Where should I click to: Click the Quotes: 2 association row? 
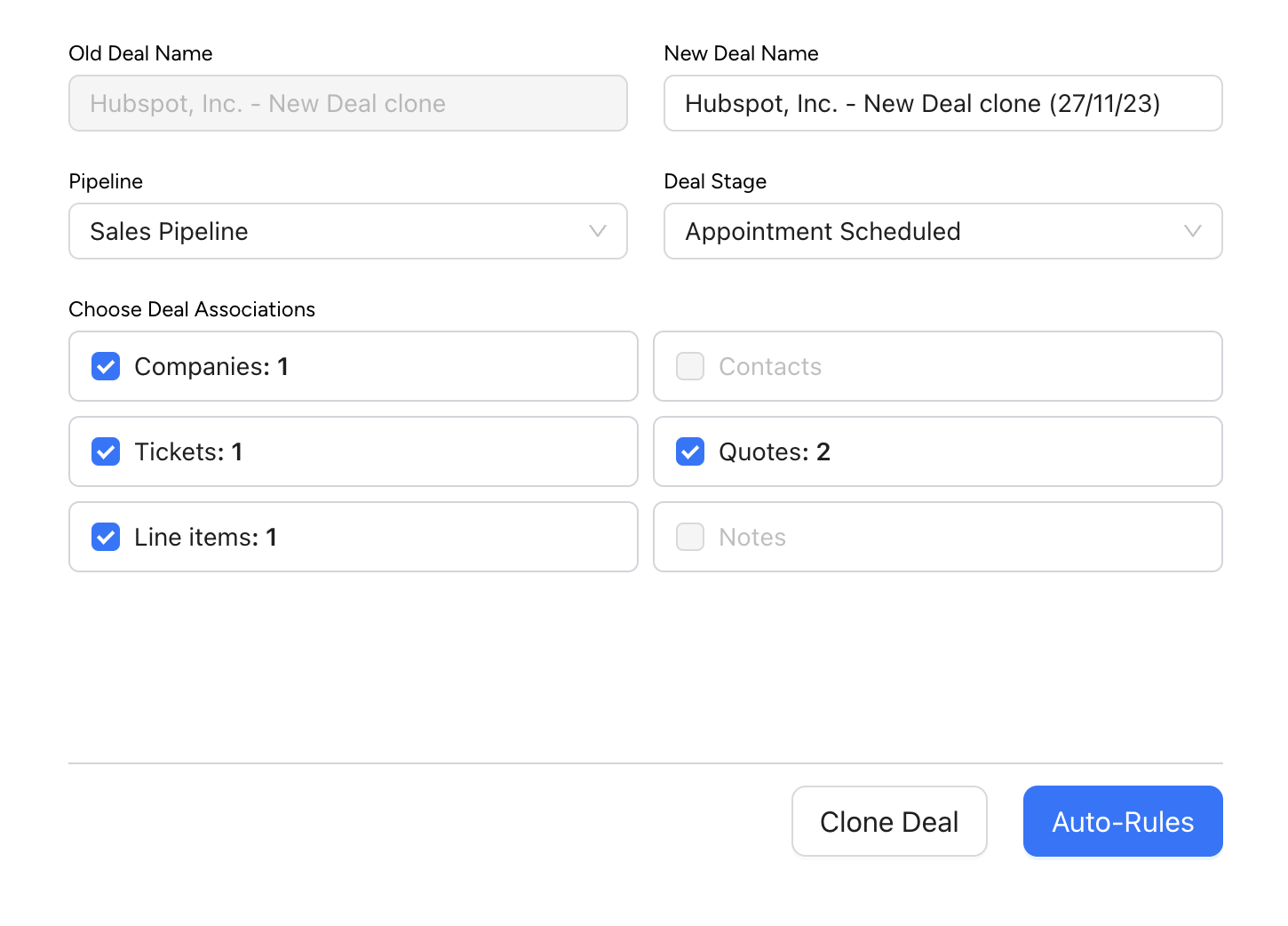[x=977, y=451]
